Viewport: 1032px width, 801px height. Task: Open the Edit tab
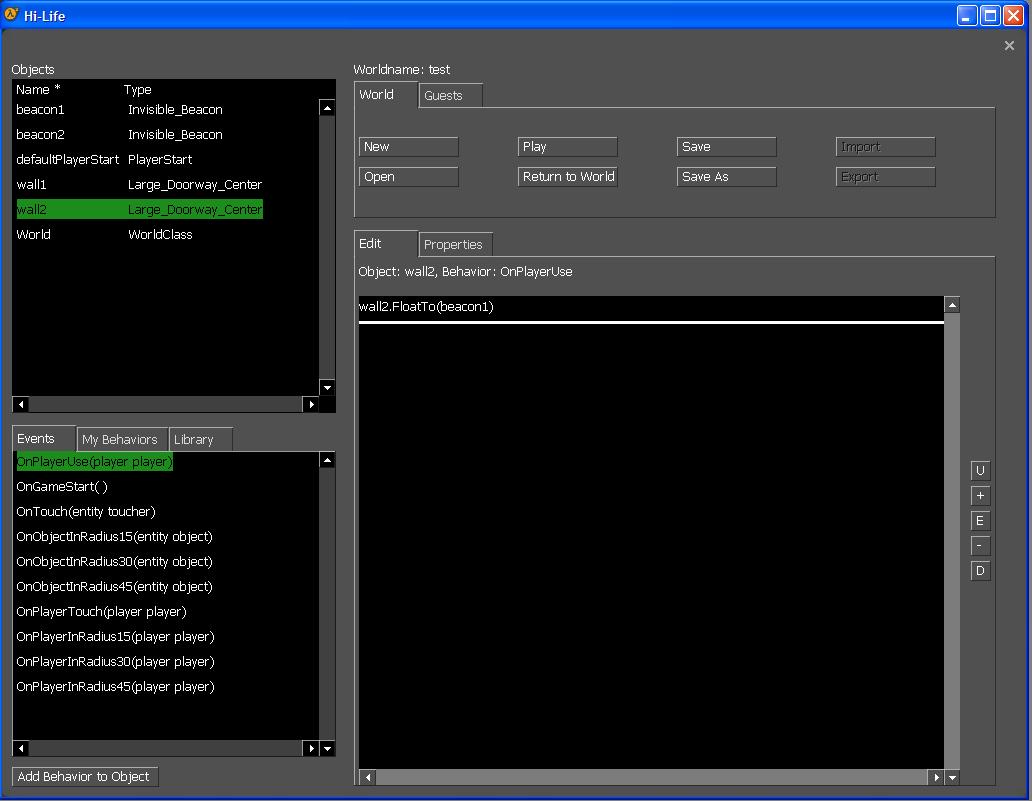coord(386,244)
